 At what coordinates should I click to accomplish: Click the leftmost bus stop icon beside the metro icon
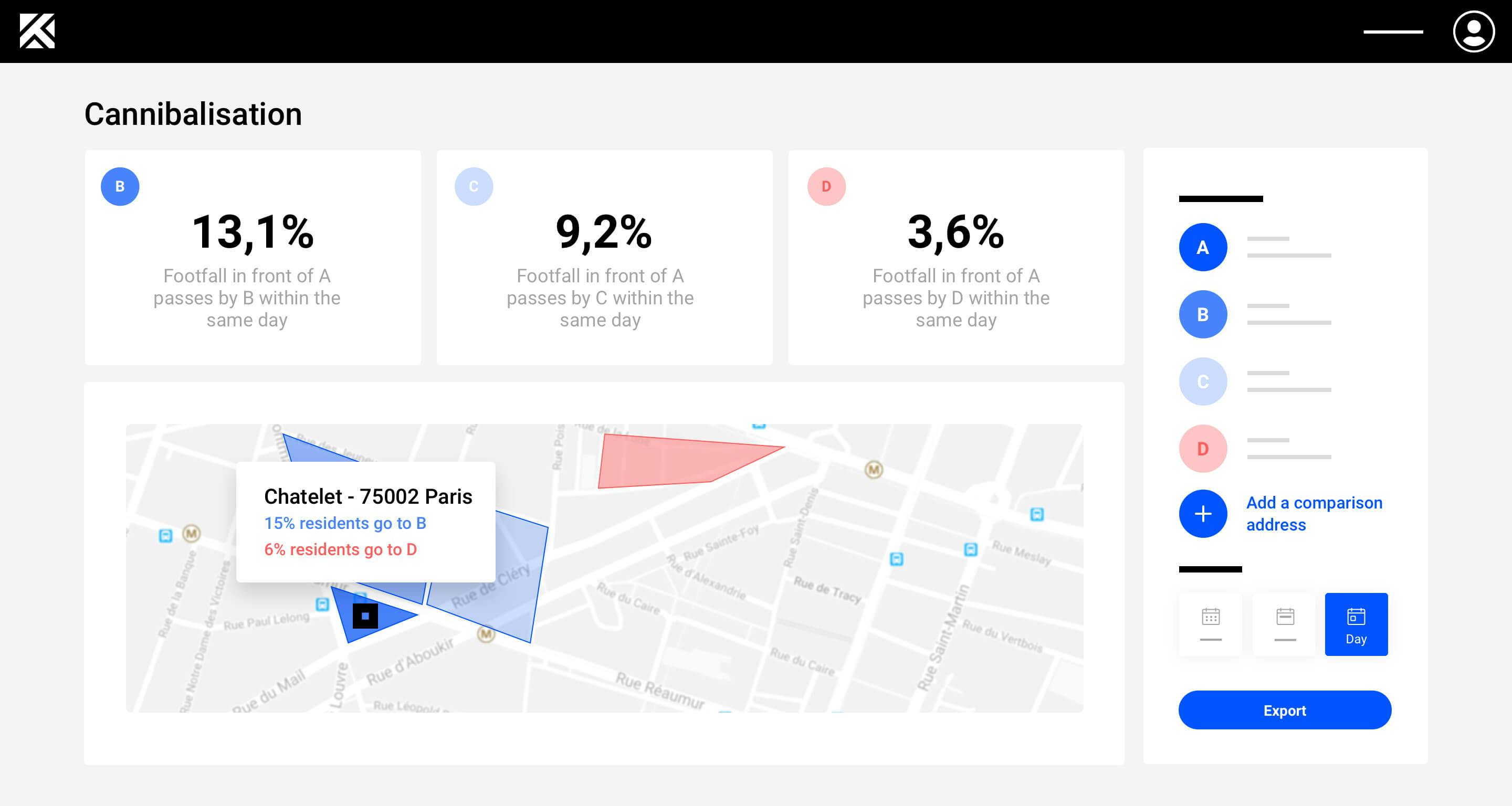[165, 536]
